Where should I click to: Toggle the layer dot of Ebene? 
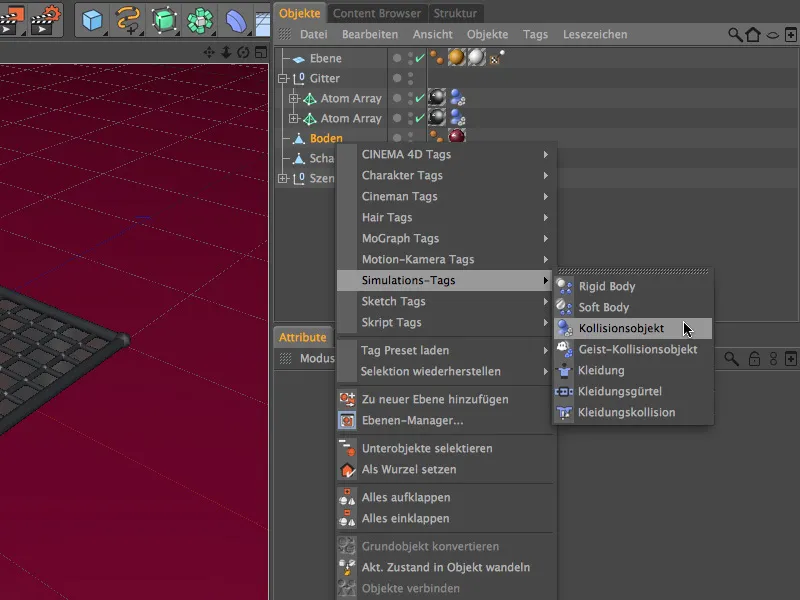pyautogui.click(x=397, y=58)
